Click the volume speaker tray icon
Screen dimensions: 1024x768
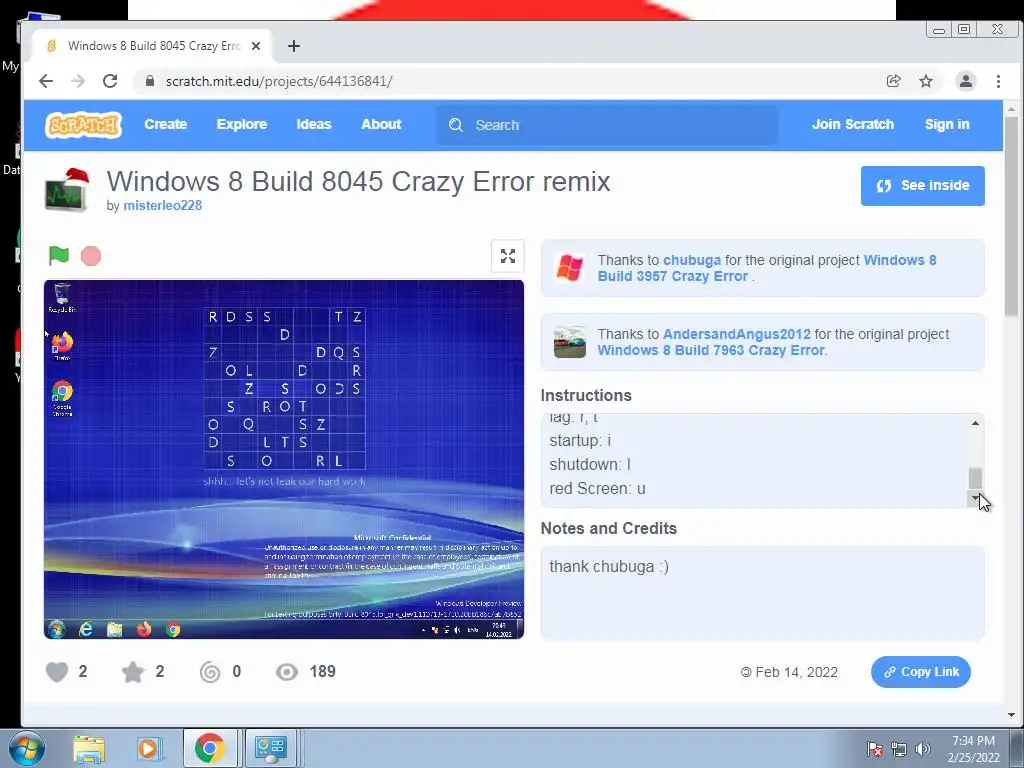923,749
